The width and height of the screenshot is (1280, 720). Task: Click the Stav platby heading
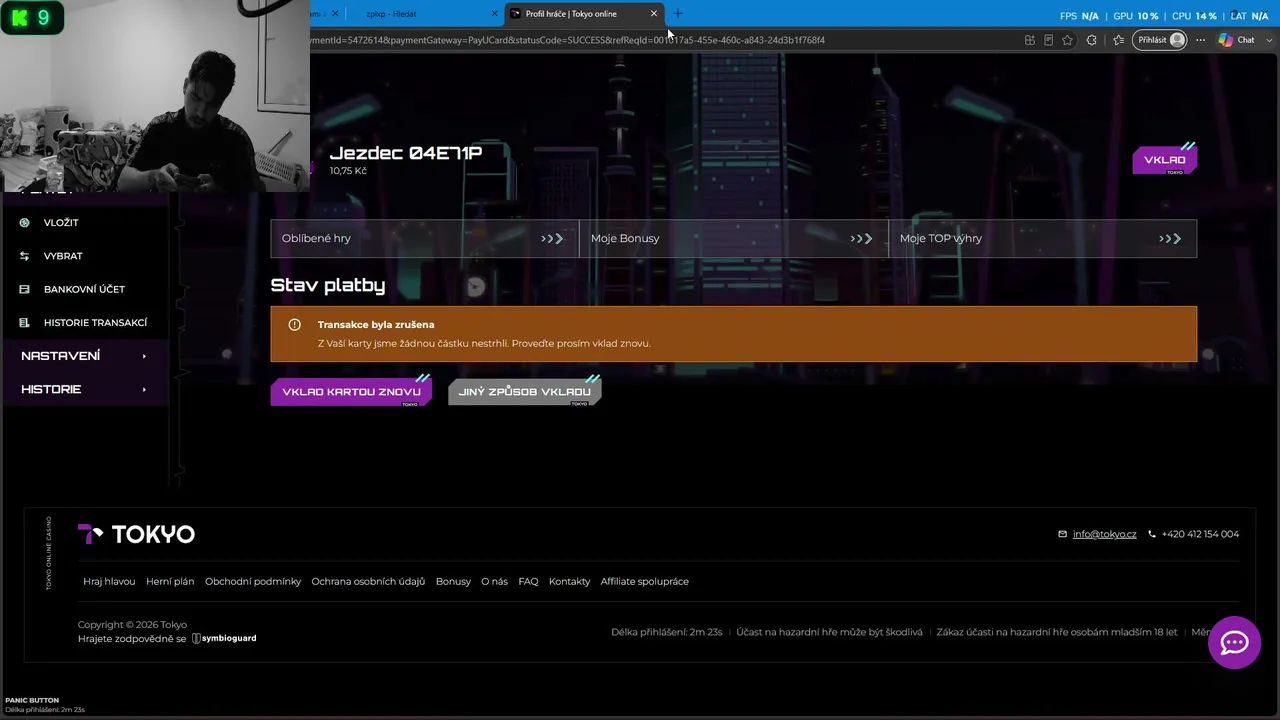(x=328, y=285)
